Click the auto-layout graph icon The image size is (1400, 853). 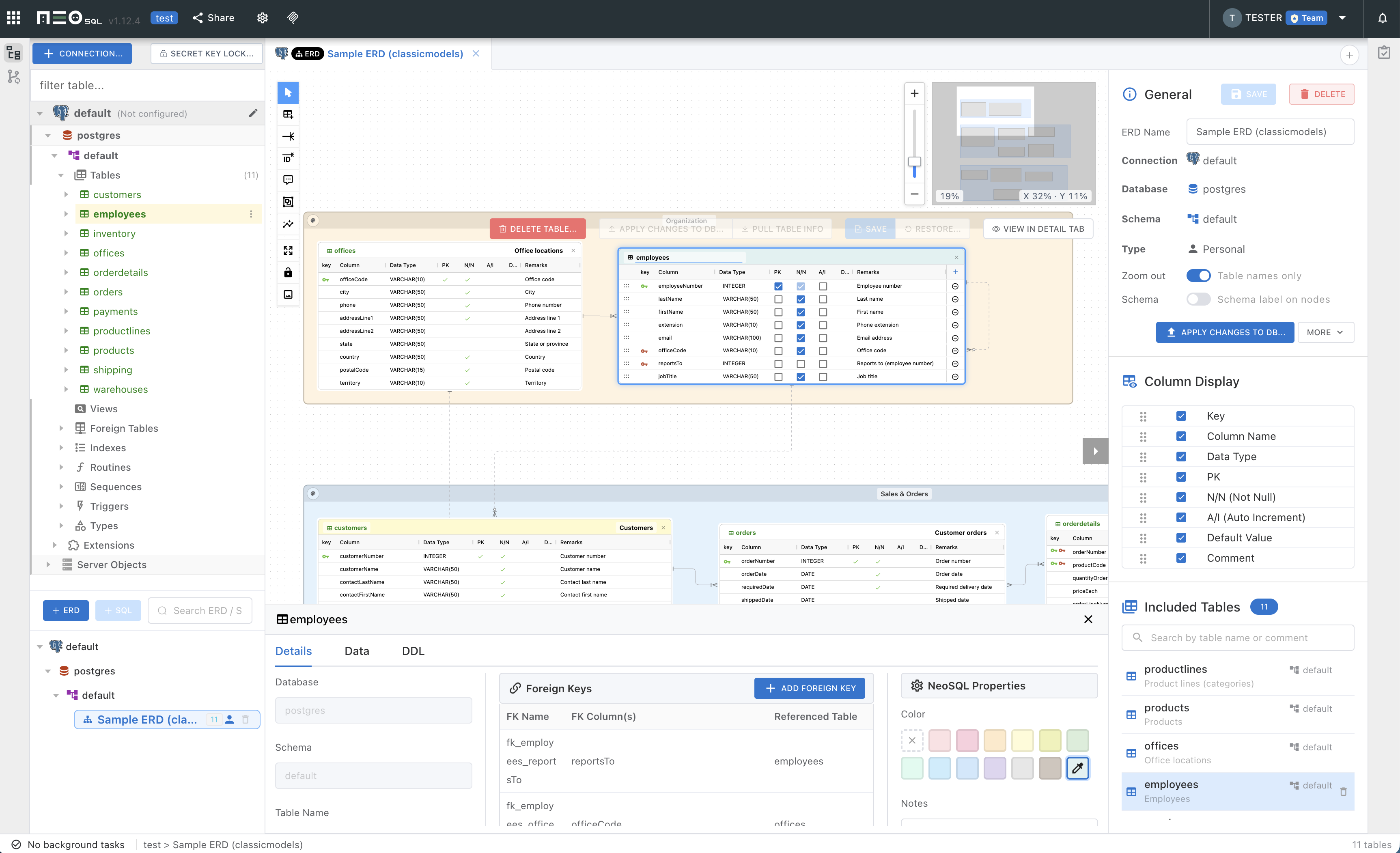click(288, 224)
